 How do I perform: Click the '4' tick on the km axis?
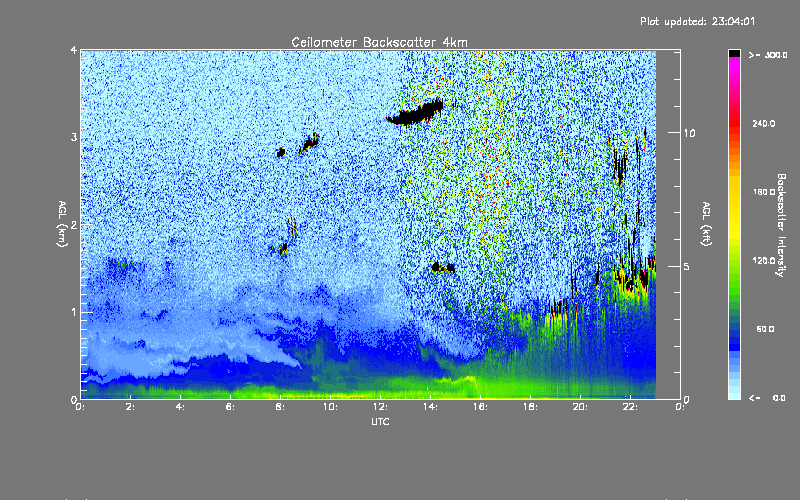coord(74,50)
